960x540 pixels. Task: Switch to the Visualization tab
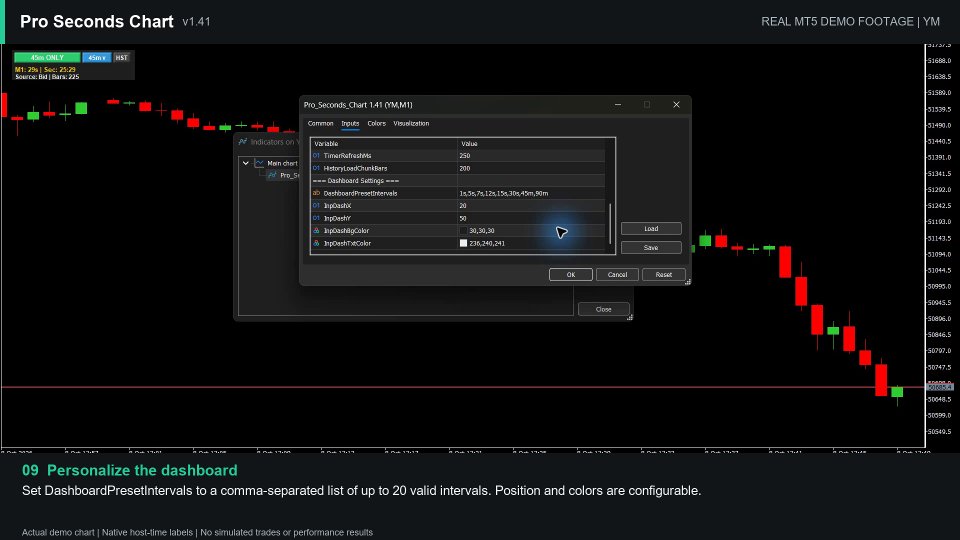[x=411, y=124]
